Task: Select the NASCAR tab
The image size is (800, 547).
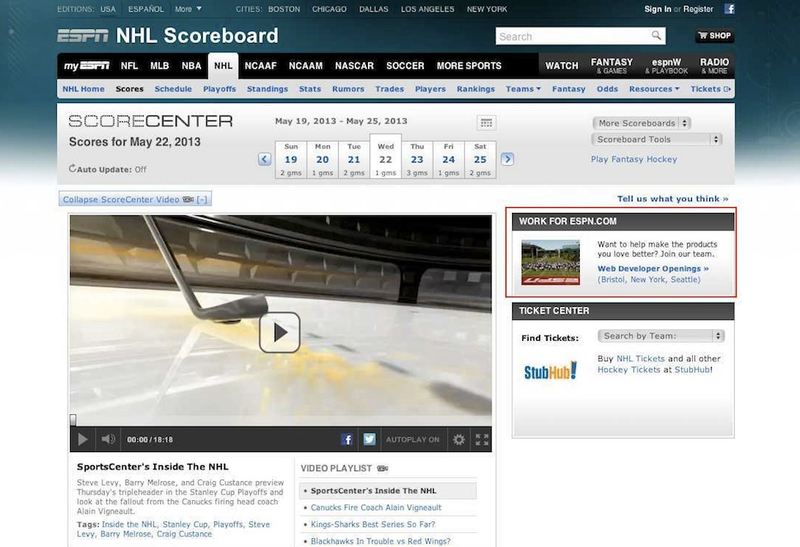Action: [354, 66]
